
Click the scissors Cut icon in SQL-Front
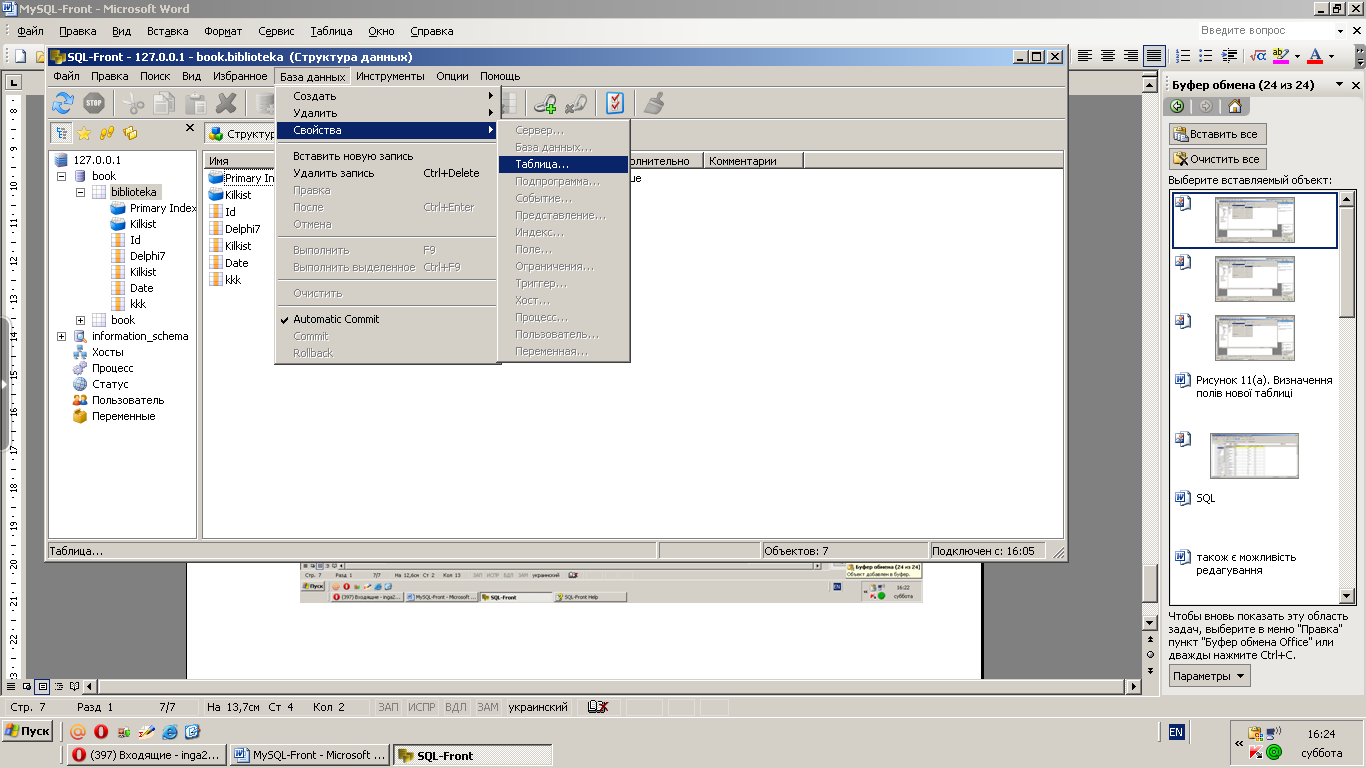[x=132, y=103]
